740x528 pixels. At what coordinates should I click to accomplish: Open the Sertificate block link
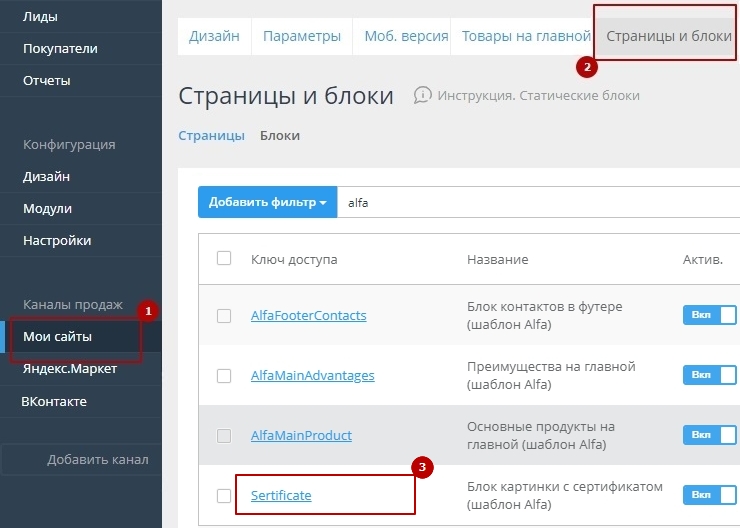[281, 495]
